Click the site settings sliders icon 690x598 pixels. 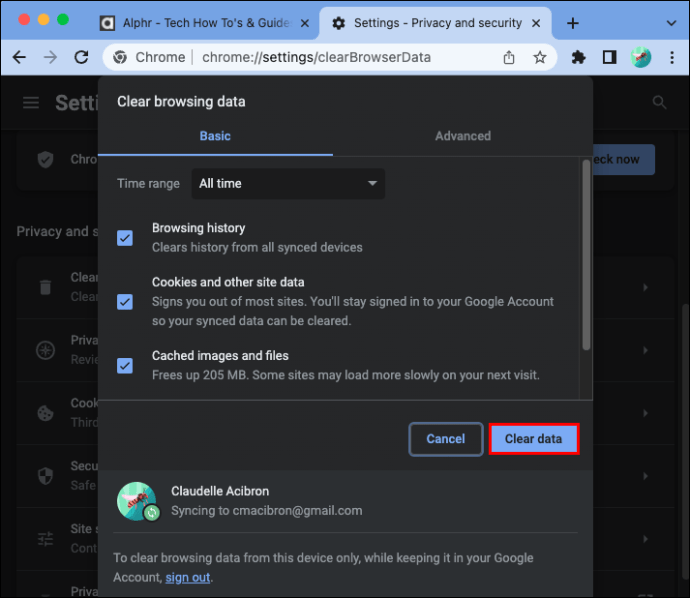click(x=45, y=539)
